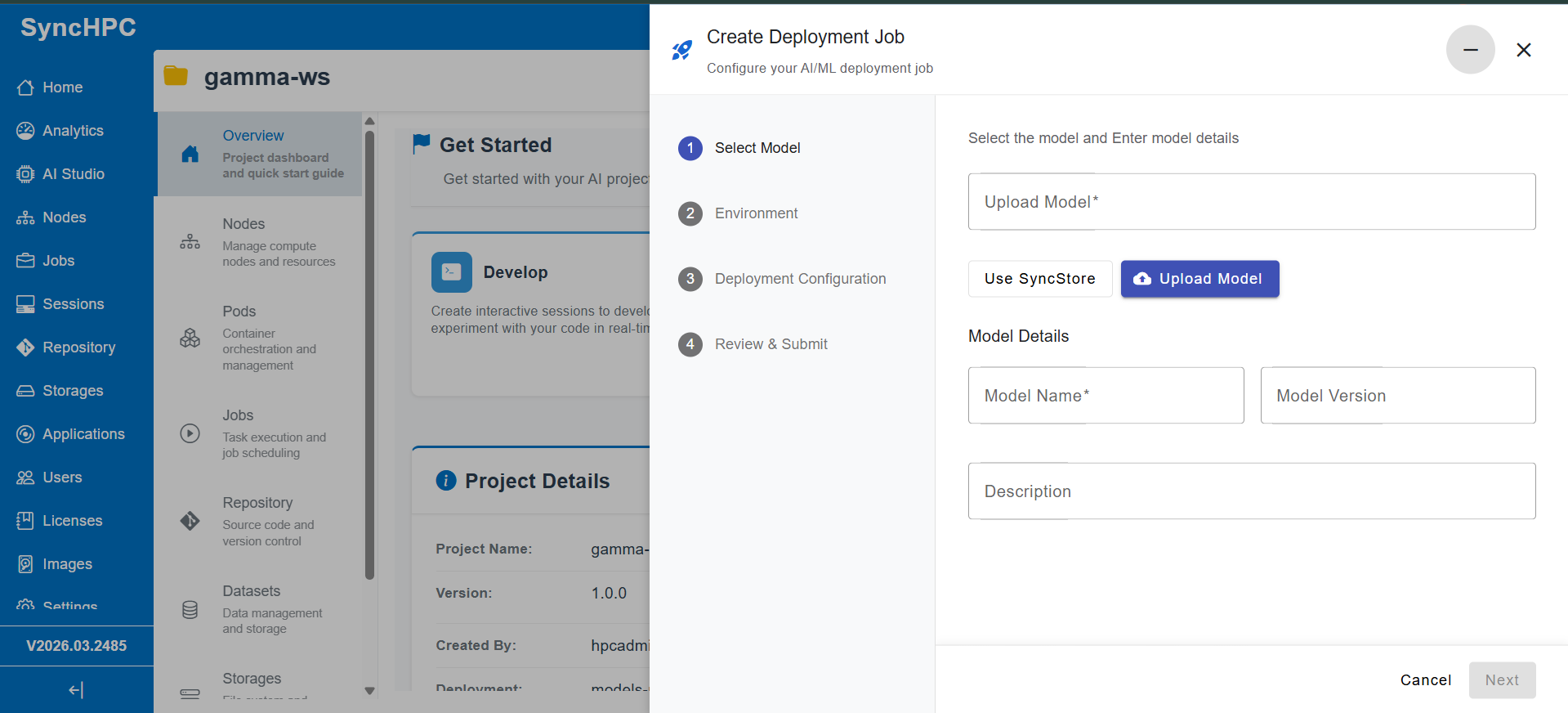Open Analytics from the sidebar icon
Image resolution: width=1568 pixels, height=713 pixels.
[x=25, y=131]
